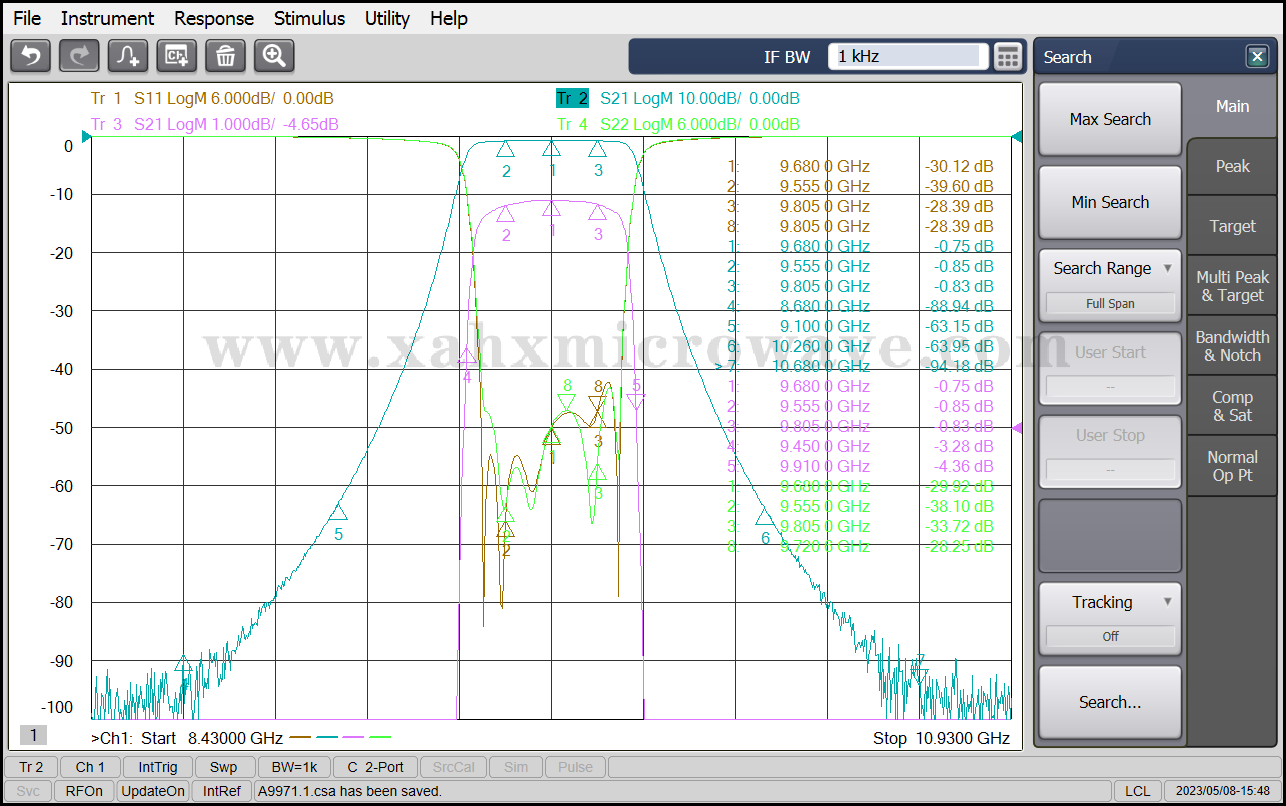Click the IntRef status indicator

click(x=221, y=791)
